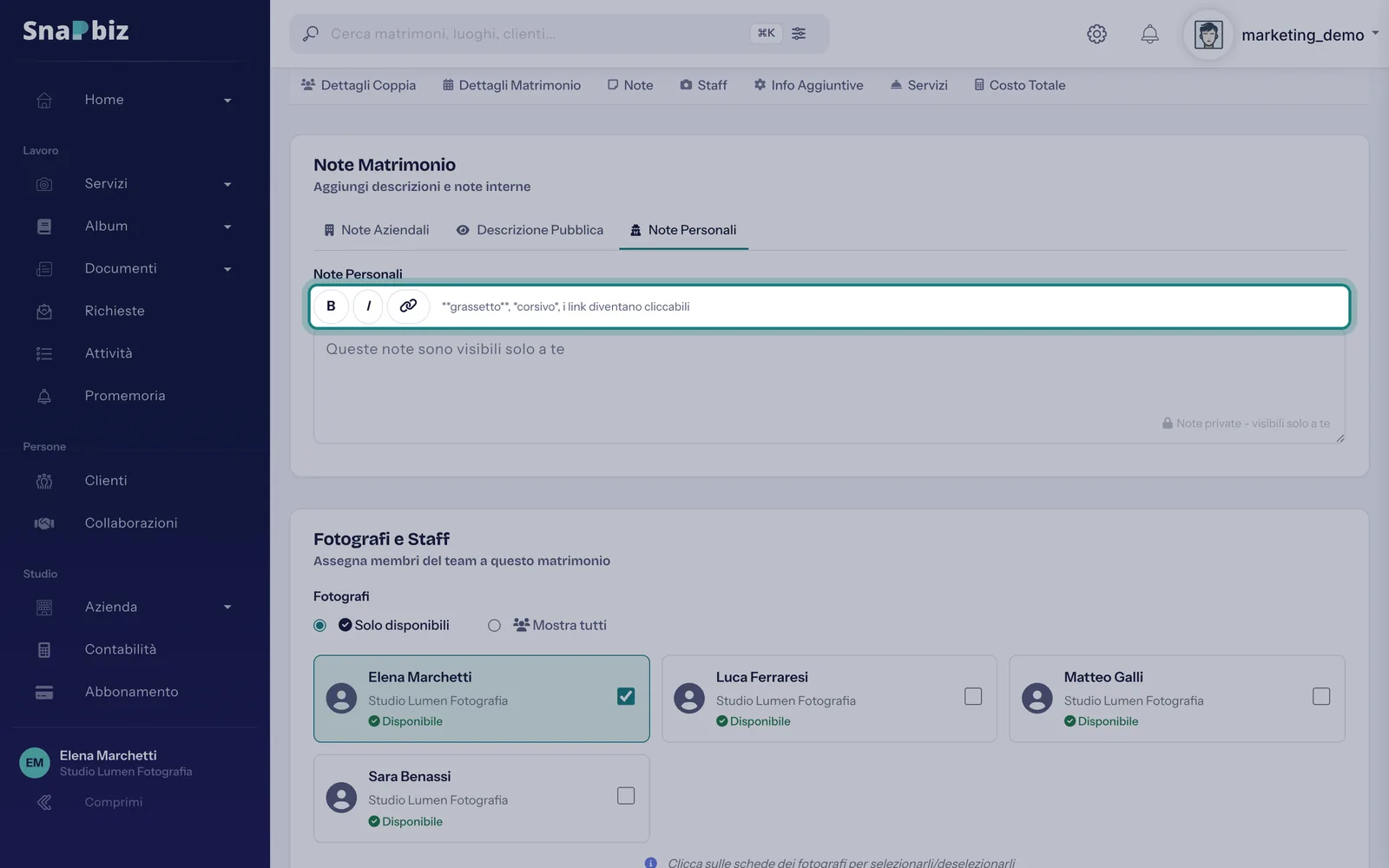1389x868 pixels.
Task: Go to Info Aggiuntive section
Action: point(808,85)
